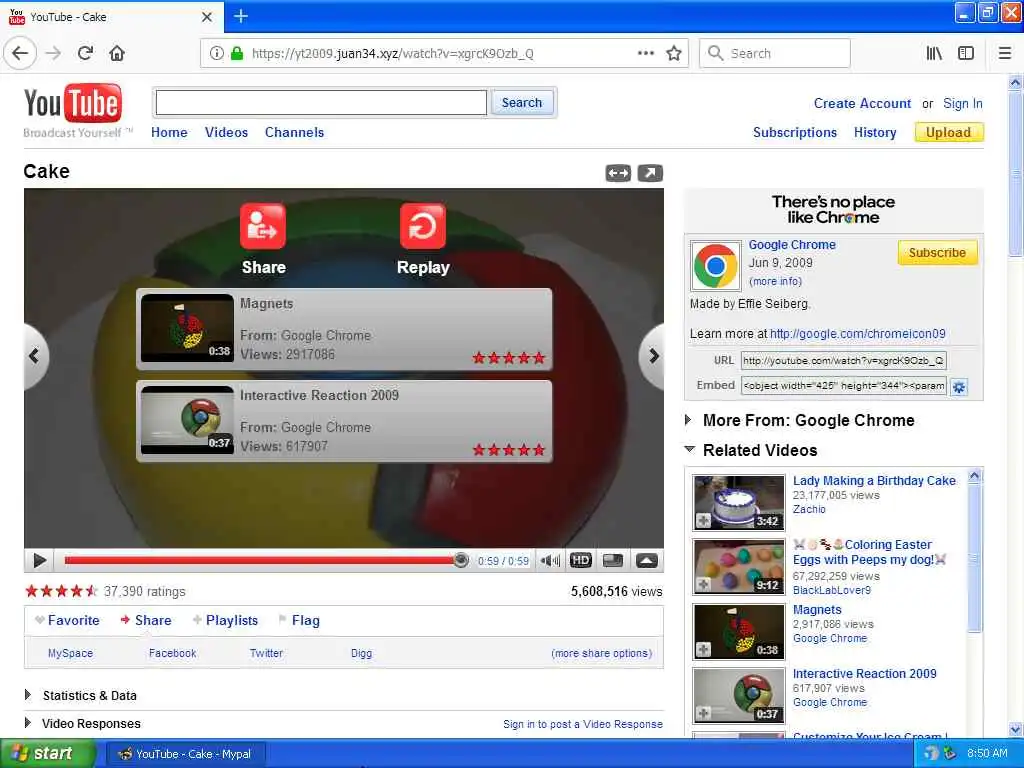Share the video to Facebook

pos(172,653)
